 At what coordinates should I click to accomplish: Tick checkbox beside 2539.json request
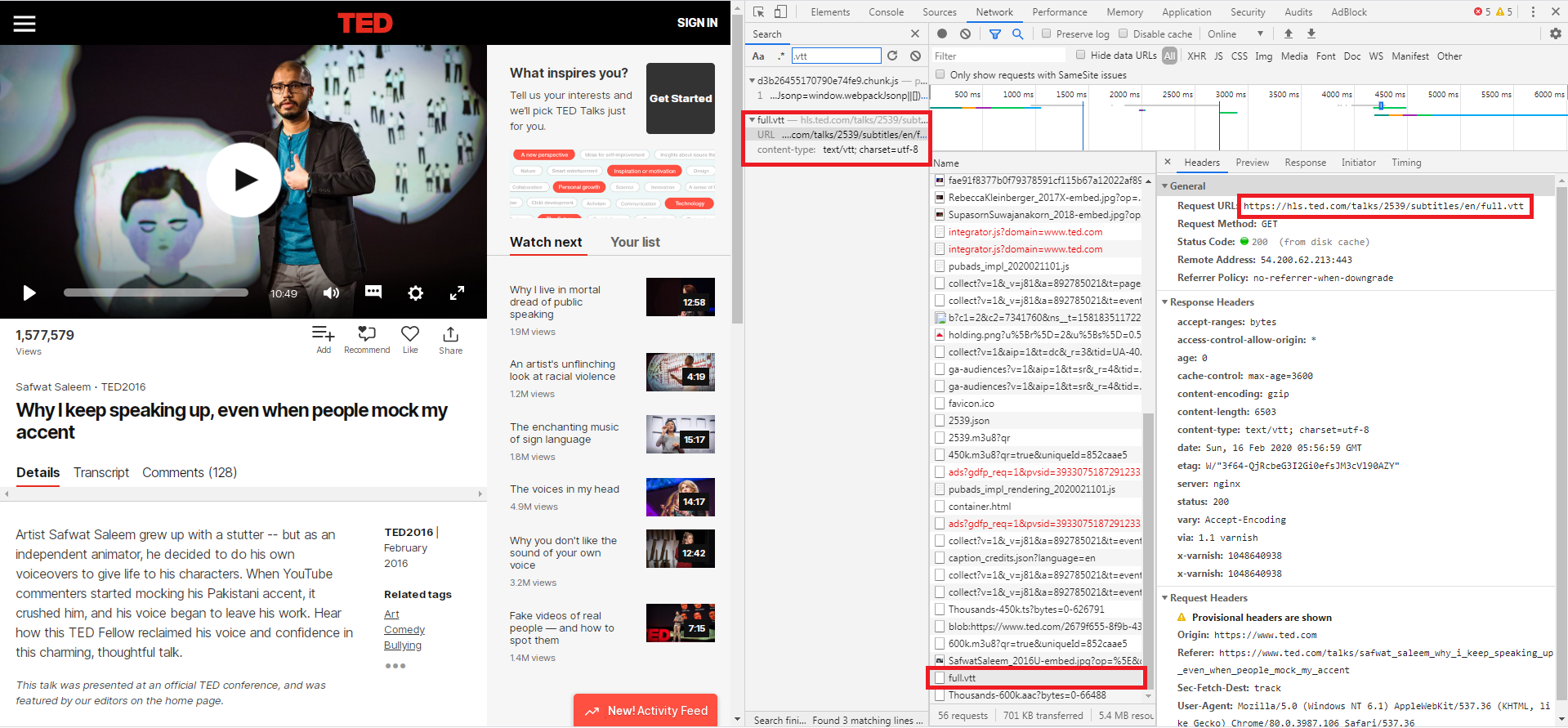tap(940, 421)
